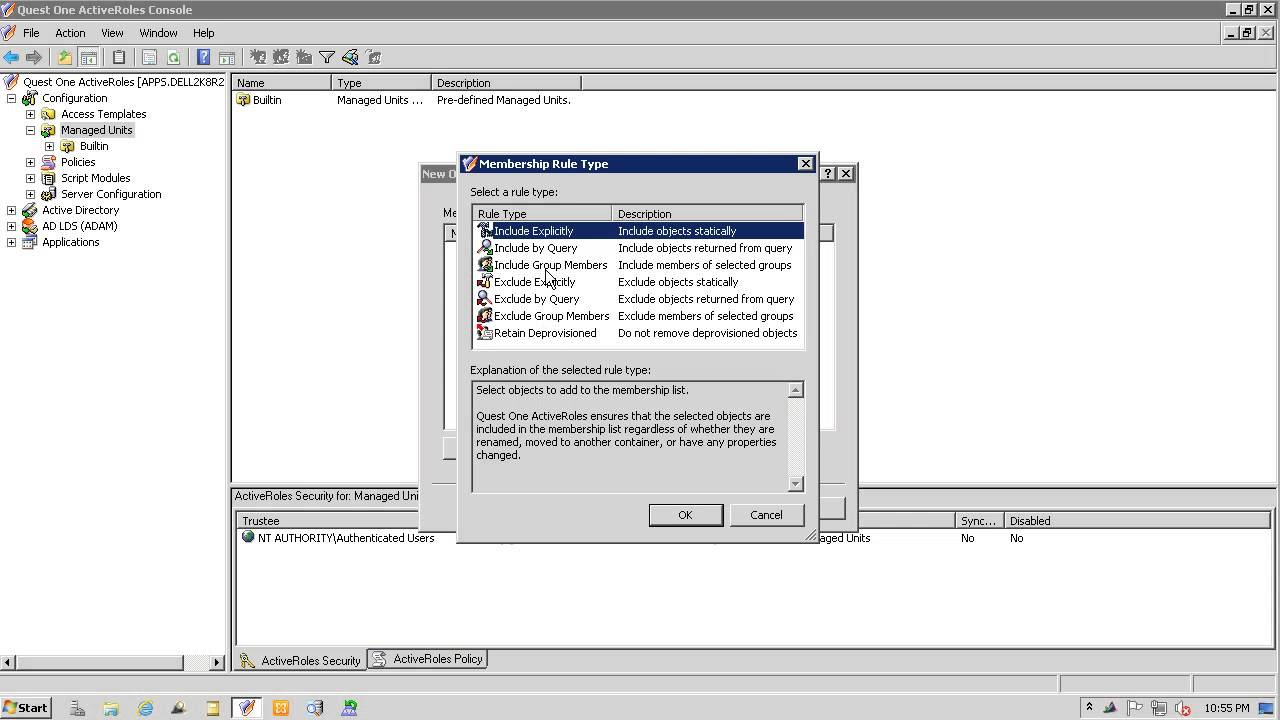Screen dimensions: 1280x720
Task: Expand the Server Configuration node
Action: coord(30,194)
